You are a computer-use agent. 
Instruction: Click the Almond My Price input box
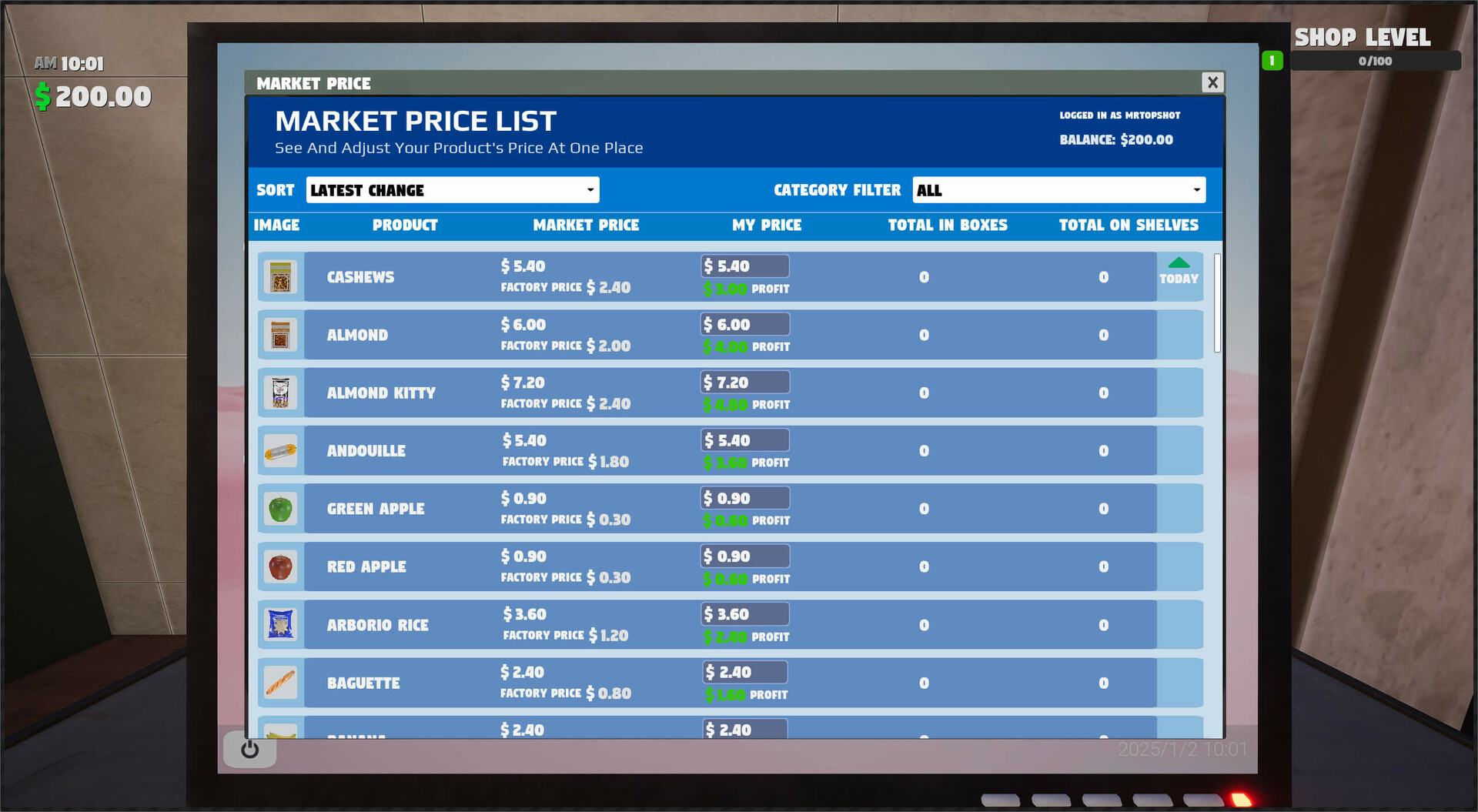[x=744, y=325]
